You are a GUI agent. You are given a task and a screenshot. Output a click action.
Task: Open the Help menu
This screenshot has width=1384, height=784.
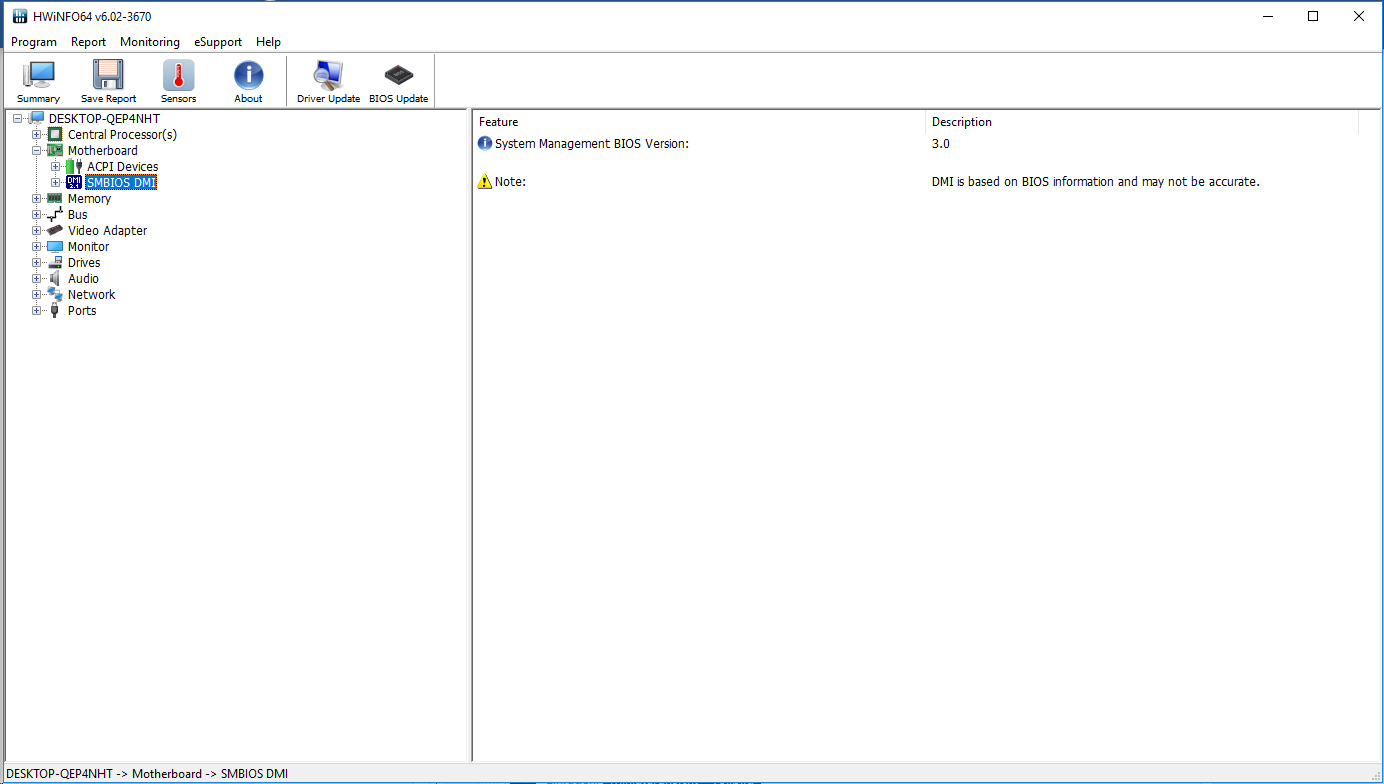point(268,42)
